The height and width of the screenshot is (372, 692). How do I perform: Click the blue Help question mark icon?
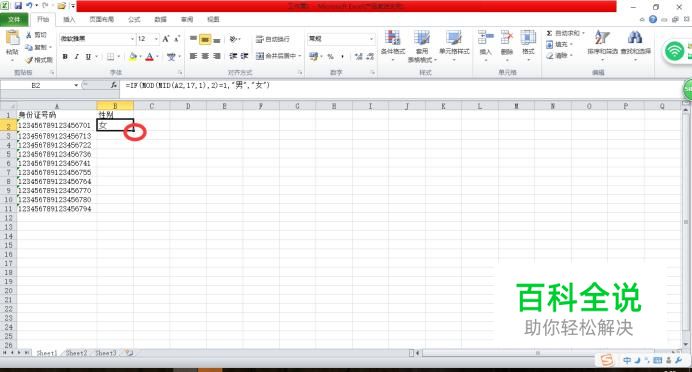point(653,19)
